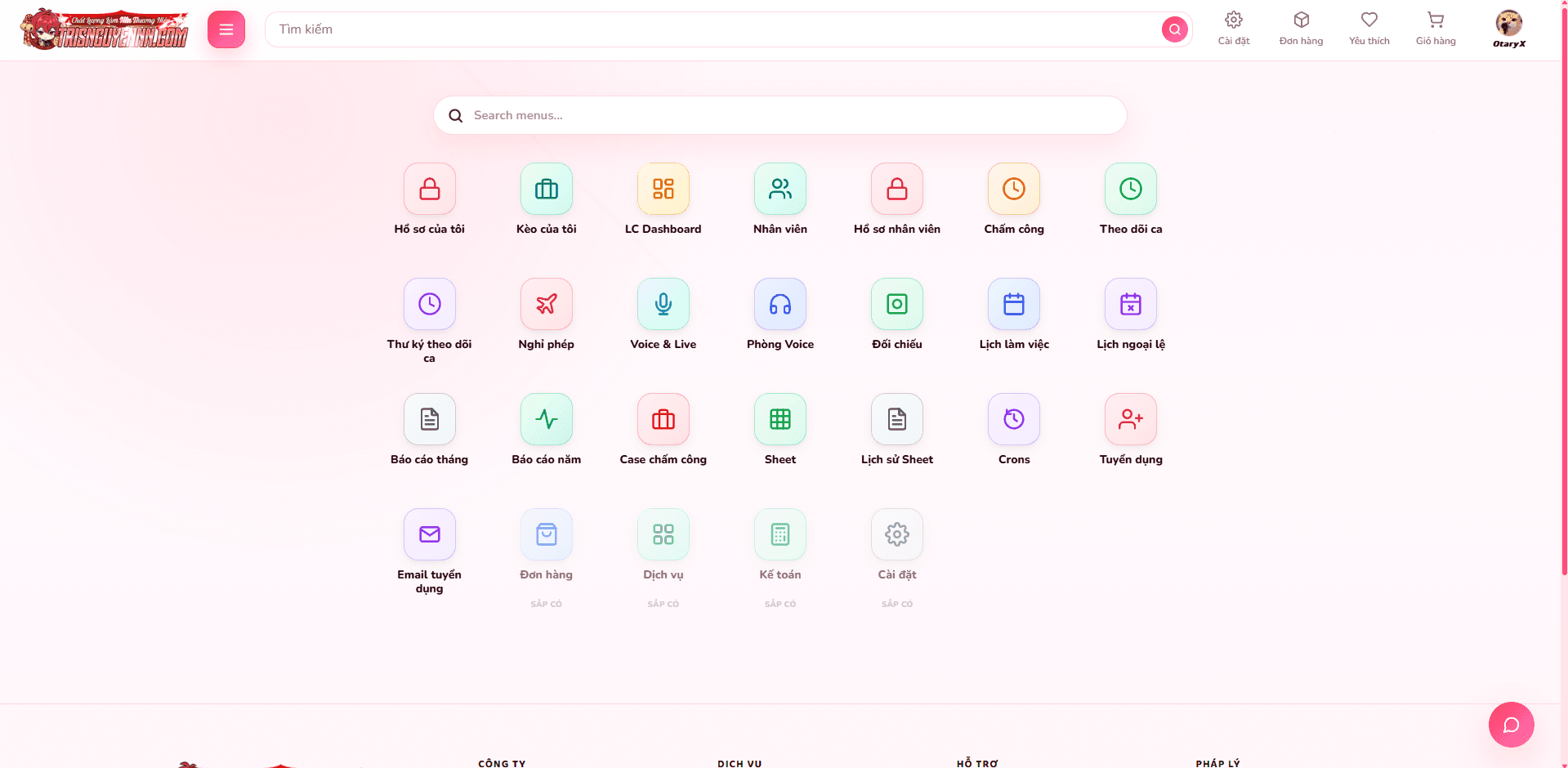Open Kèo của tôi briefcase icon
Viewport: 1568px width, 768px height.
pos(547,189)
